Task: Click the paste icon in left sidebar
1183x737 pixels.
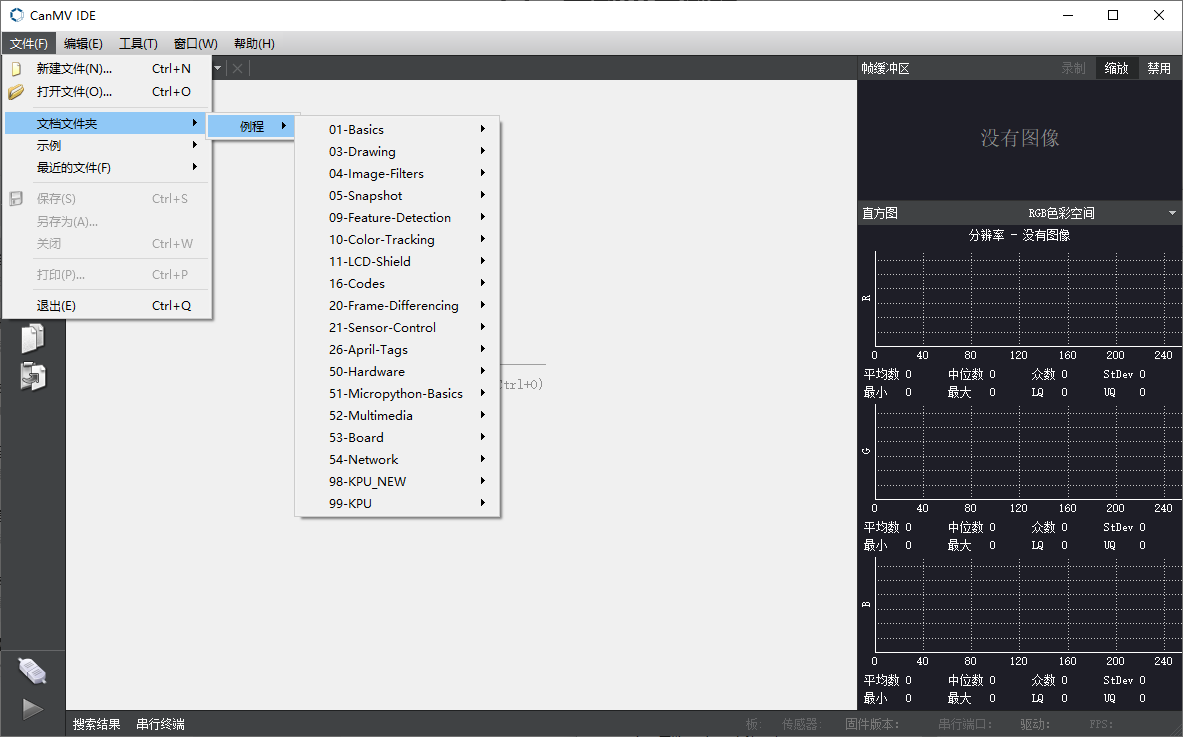Action: click(x=32, y=376)
